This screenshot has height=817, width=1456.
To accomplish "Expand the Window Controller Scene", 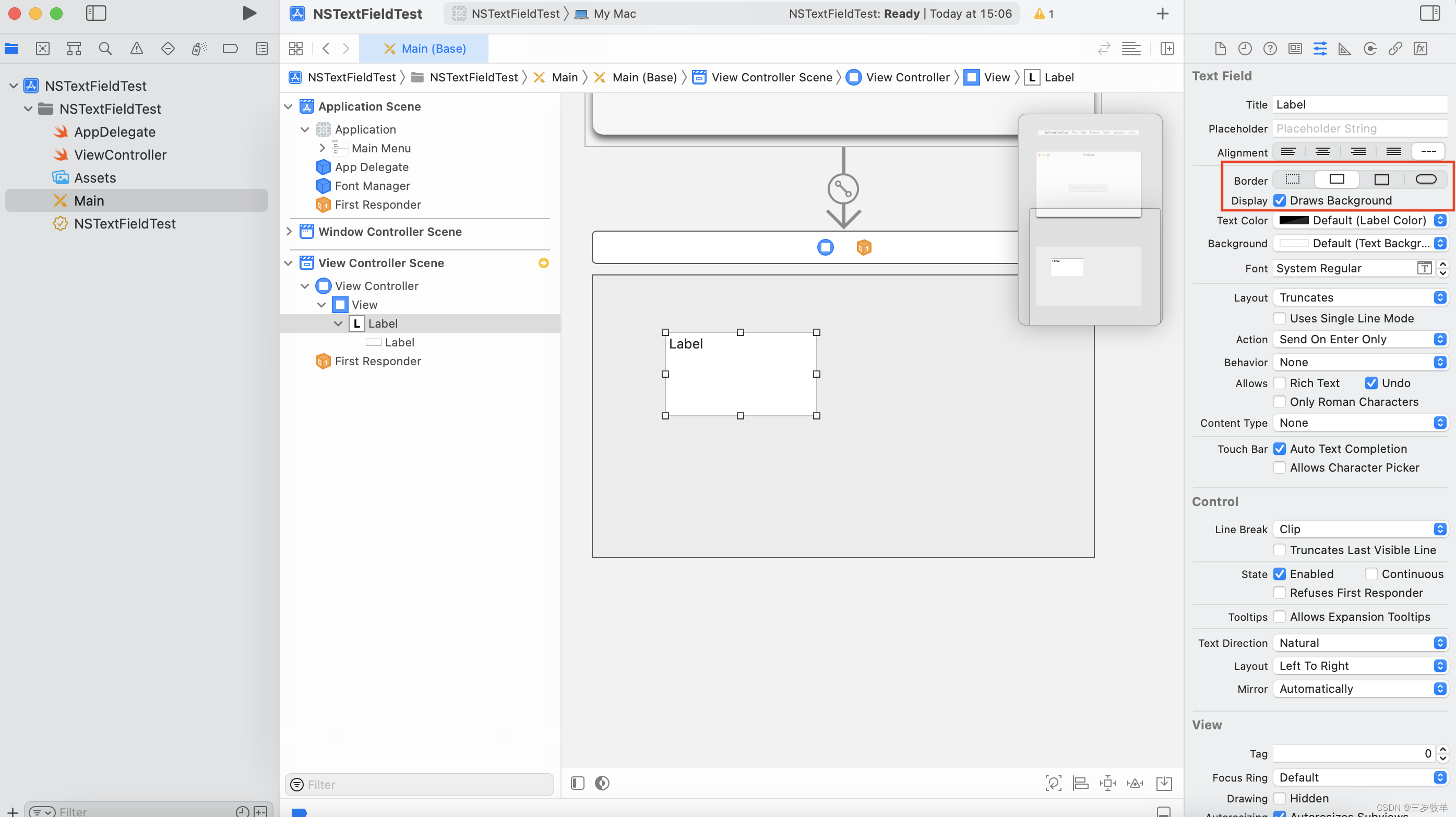I will coord(289,232).
